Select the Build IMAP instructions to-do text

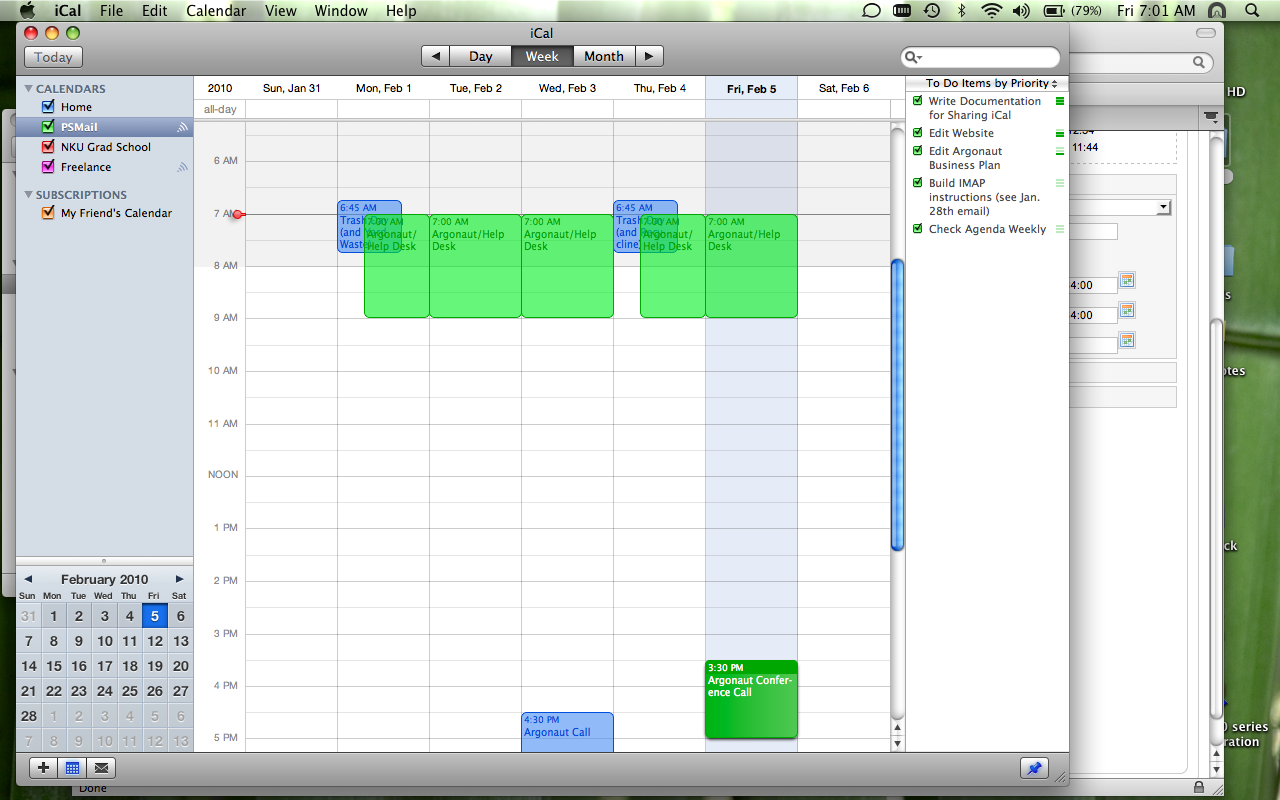pos(984,197)
